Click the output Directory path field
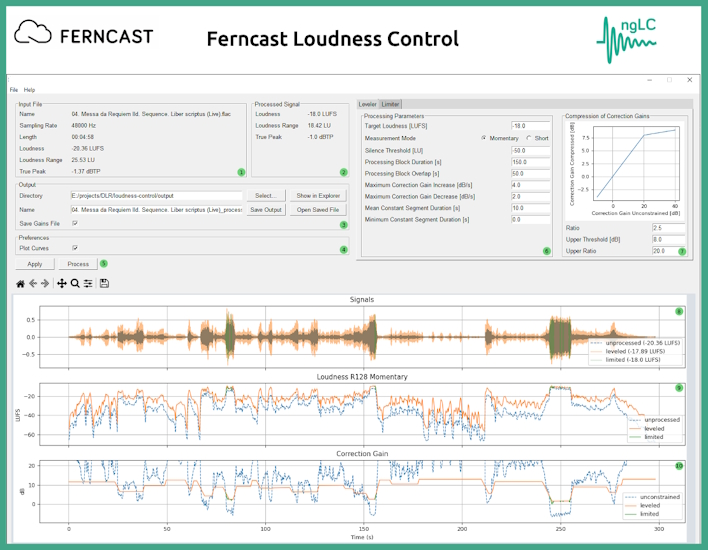 156,196
